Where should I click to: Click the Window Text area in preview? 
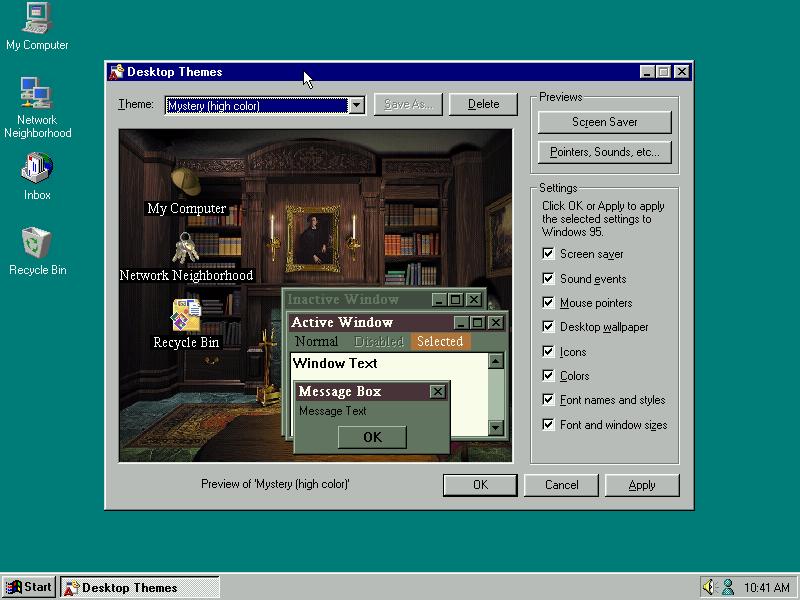pos(335,363)
